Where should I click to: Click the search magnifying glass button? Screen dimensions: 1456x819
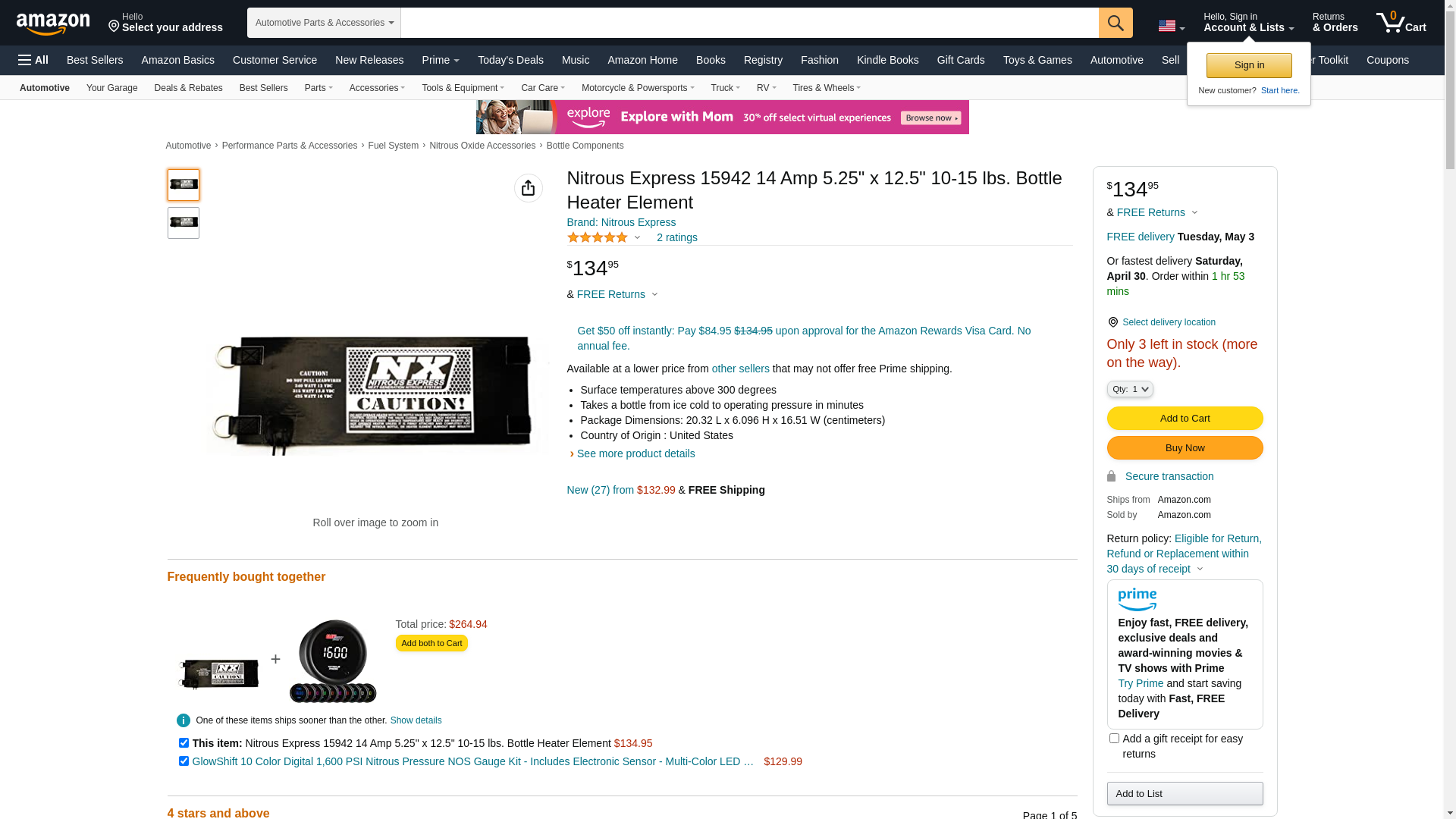click(1115, 23)
